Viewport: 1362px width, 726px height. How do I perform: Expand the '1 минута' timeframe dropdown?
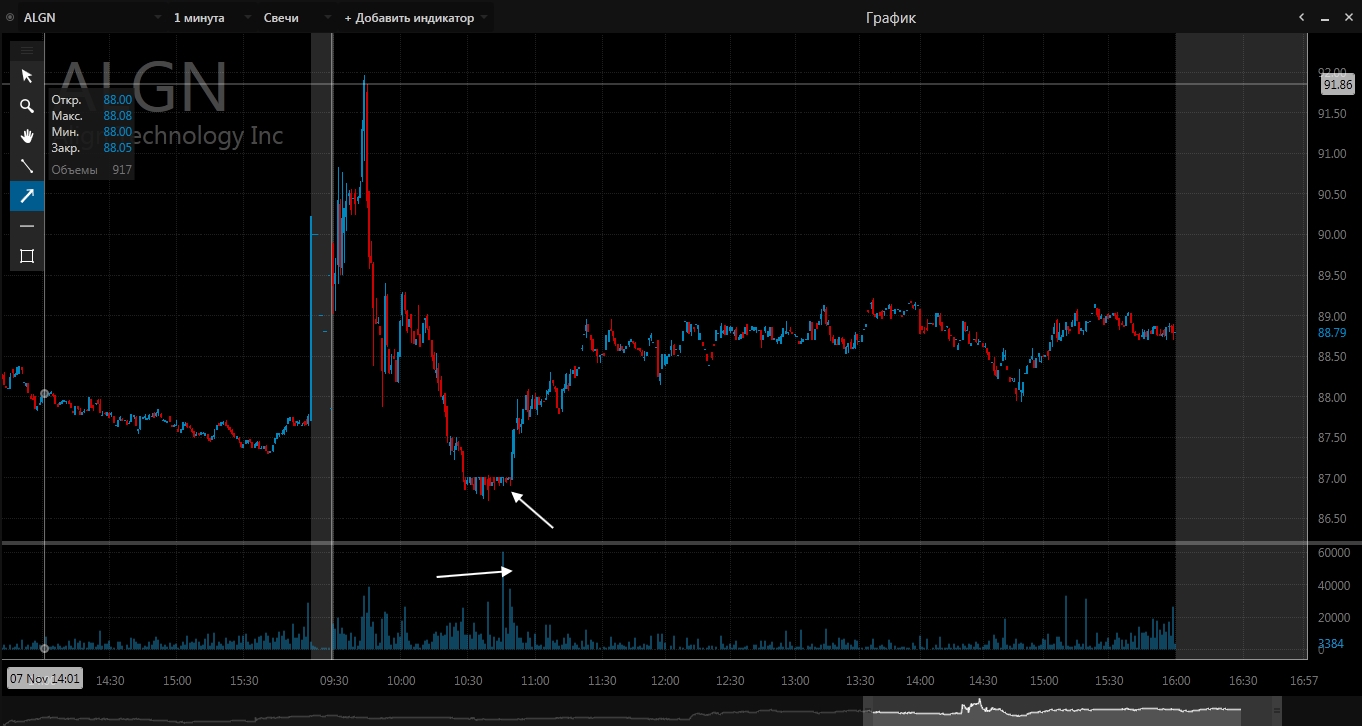pyautogui.click(x=245, y=18)
